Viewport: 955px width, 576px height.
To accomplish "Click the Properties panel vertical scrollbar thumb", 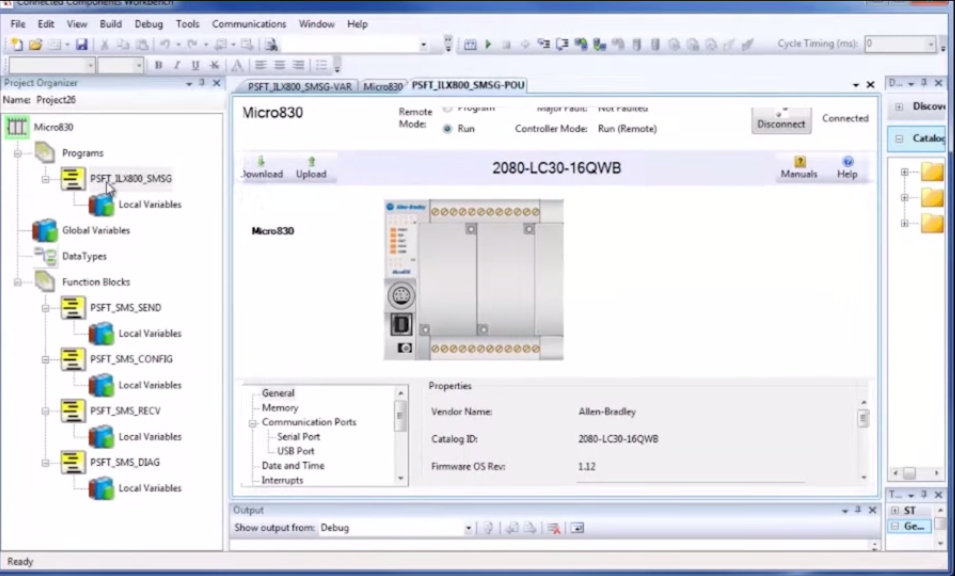I will pyautogui.click(x=863, y=419).
